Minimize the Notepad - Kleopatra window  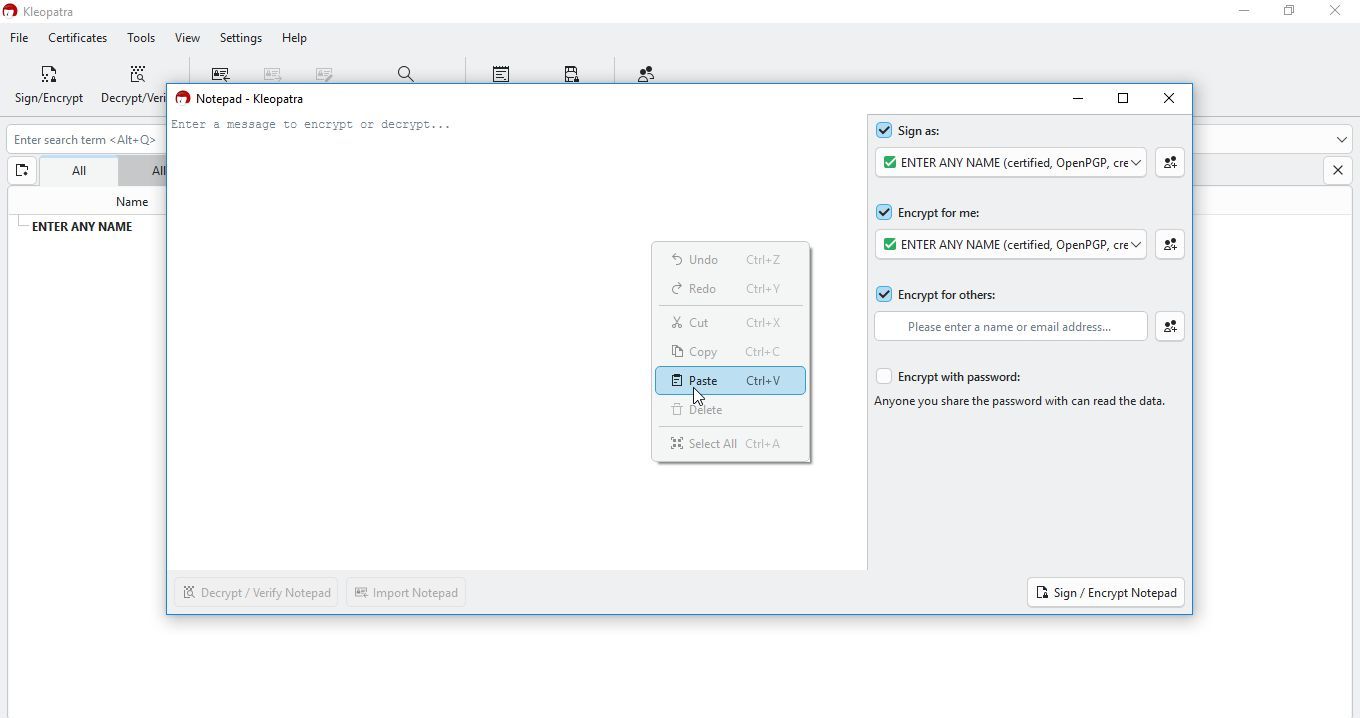pos(1078,98)
